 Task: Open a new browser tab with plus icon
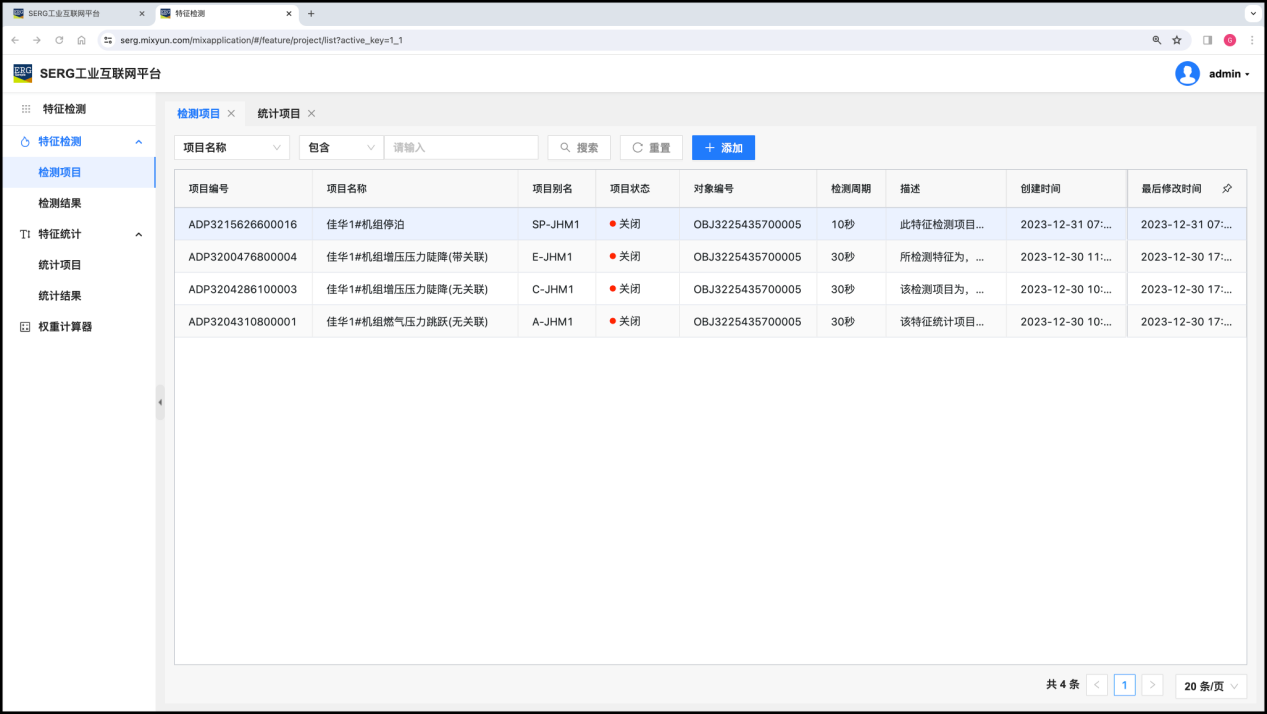pyautogui.click(x=311, y=14)
